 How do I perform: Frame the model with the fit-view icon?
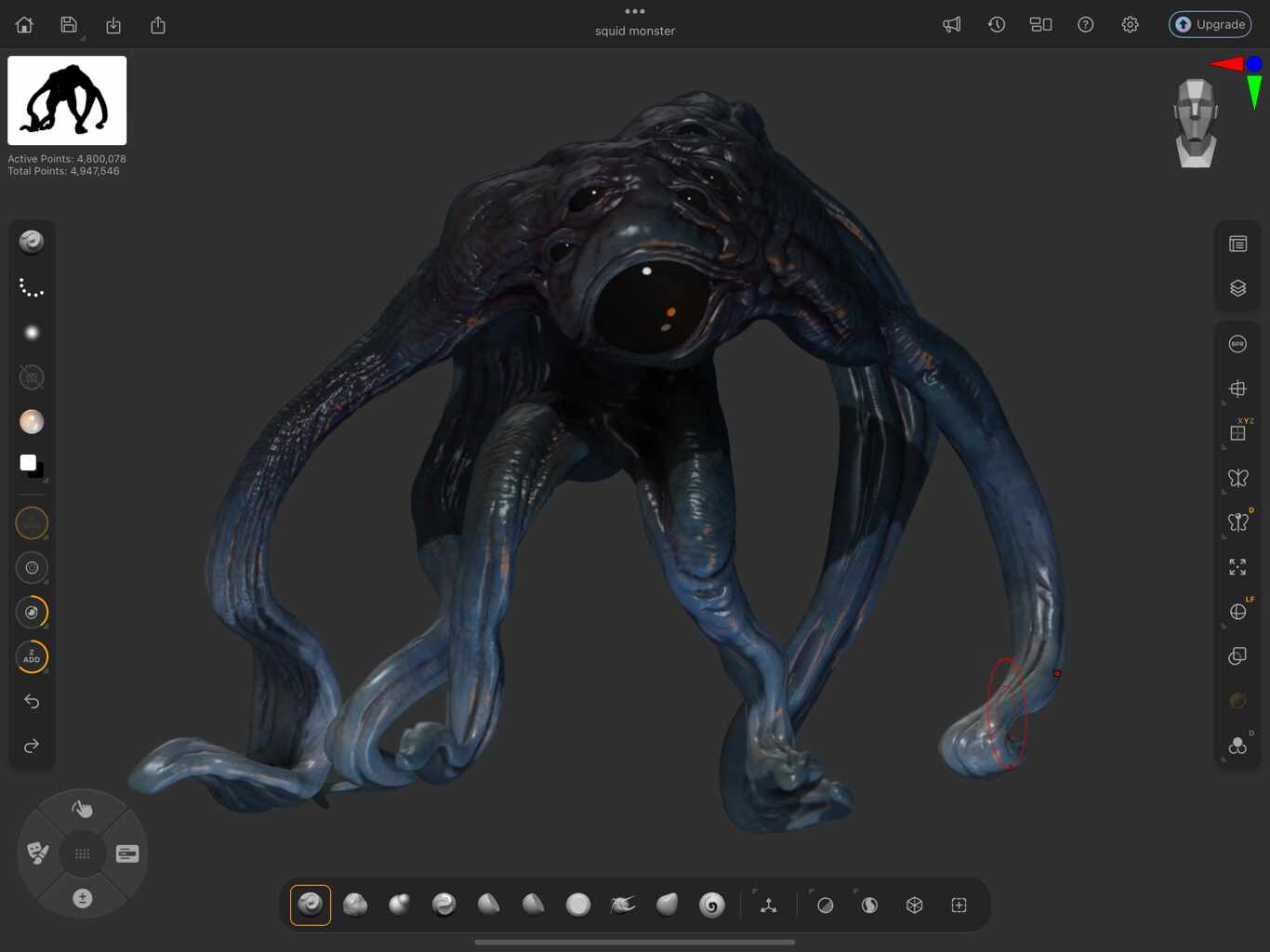tap(1237, 567)
